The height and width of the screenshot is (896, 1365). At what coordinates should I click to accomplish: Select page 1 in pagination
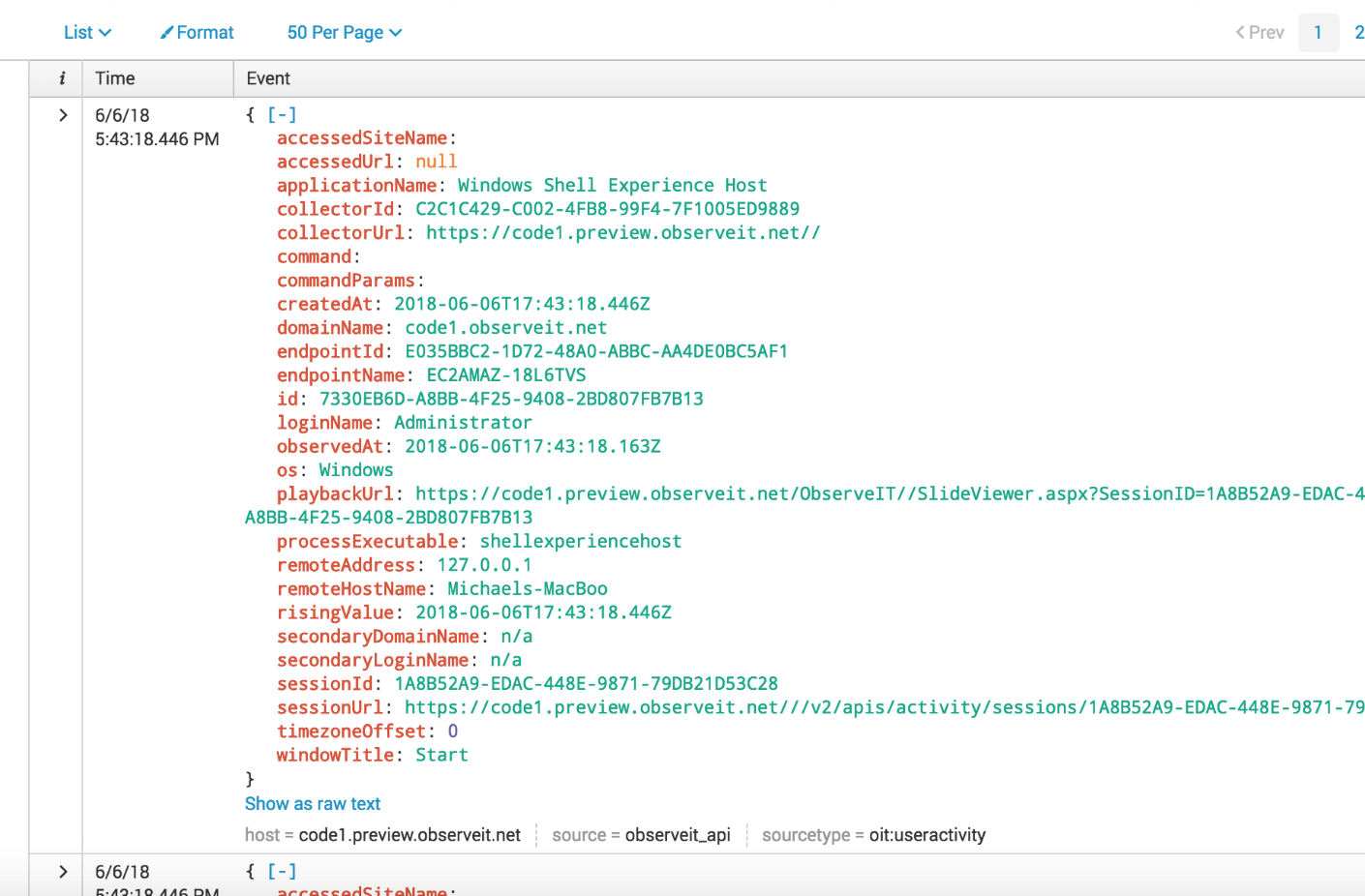click(1318, 33)
